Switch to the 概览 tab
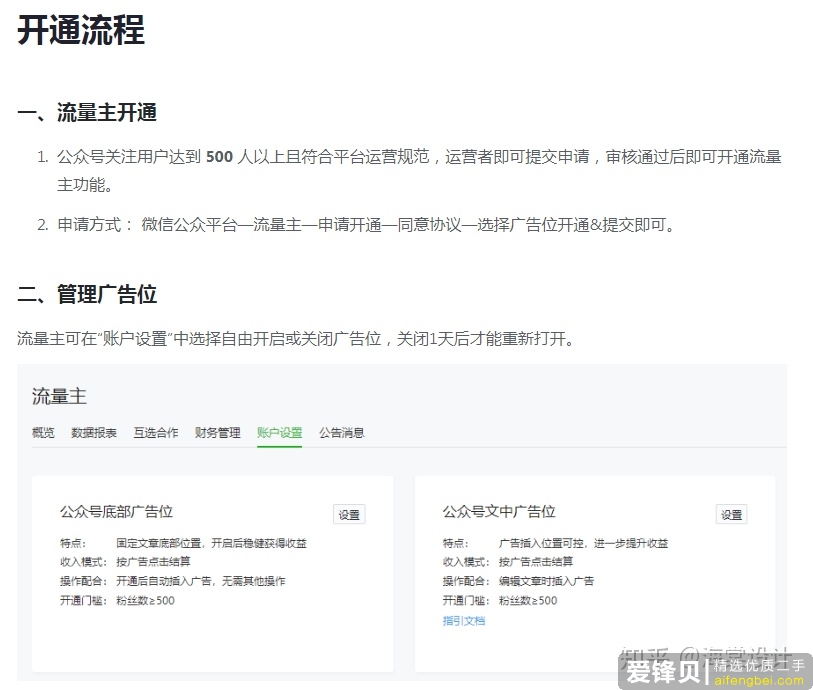Image resolution: width=813 pixels, height=690 pixels. (x=43, y=433)
